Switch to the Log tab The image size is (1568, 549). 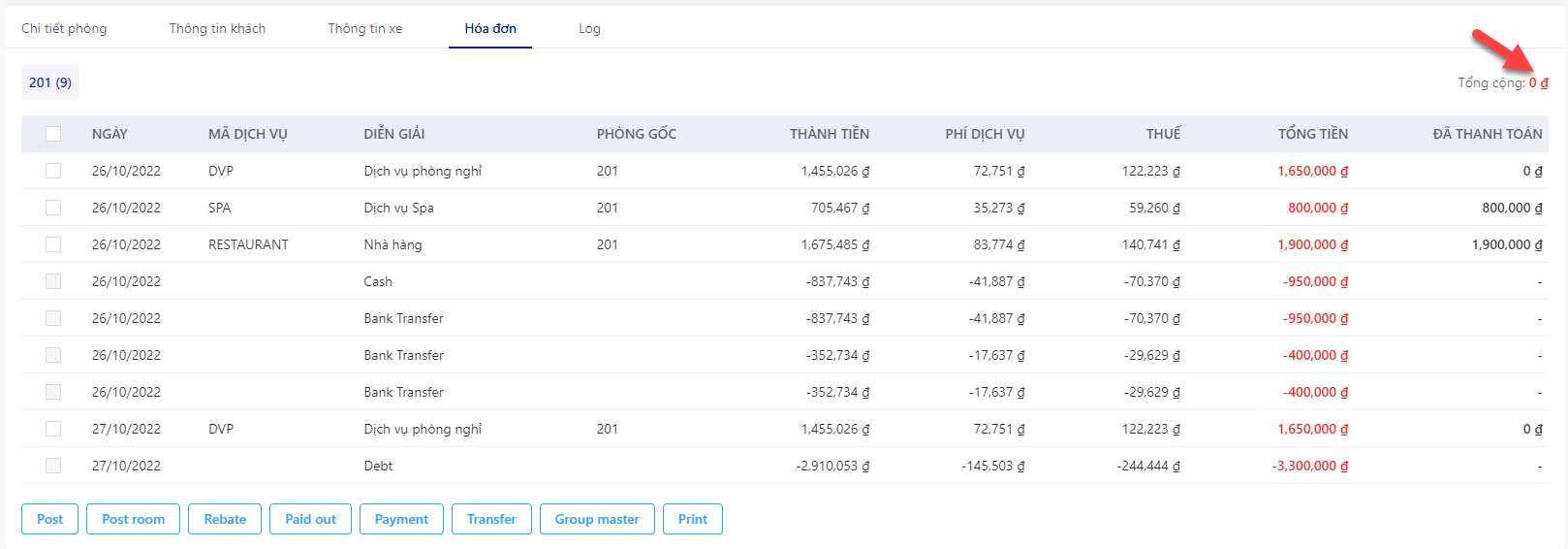pyautogui.click(x=589, y=28)
